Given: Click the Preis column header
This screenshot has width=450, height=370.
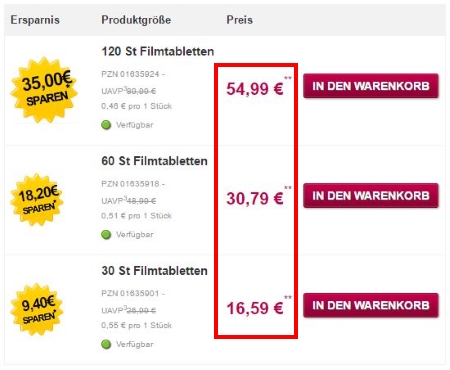Looking at the screenshot, I should (239, 20).
